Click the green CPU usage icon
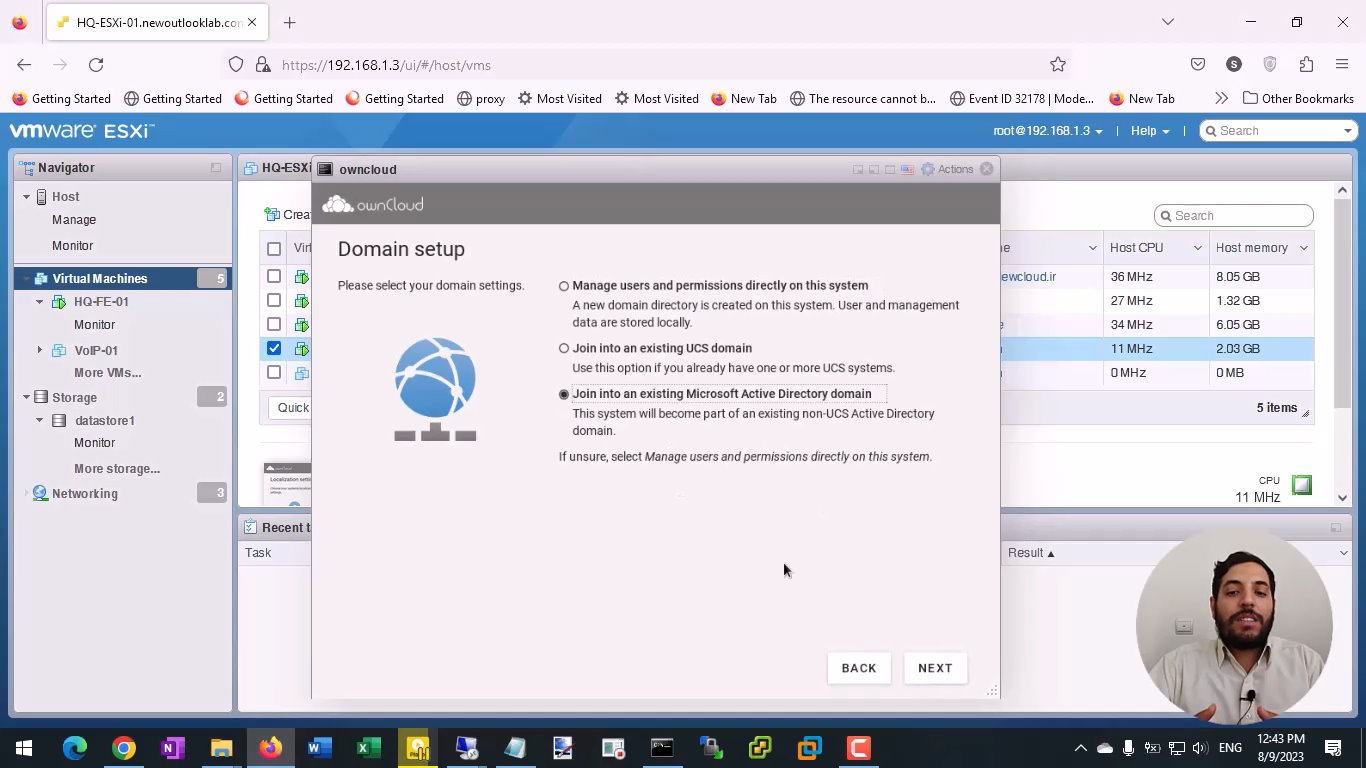Viewport: 1366px width, 768px height. 1301,485
